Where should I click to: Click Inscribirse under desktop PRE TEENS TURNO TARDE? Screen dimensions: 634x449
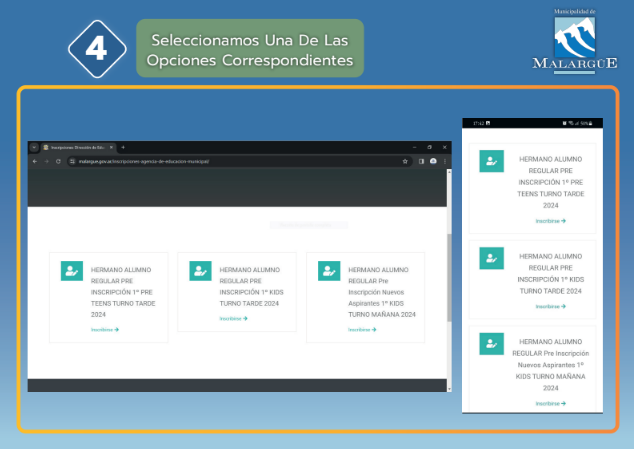tap(105, 329)
